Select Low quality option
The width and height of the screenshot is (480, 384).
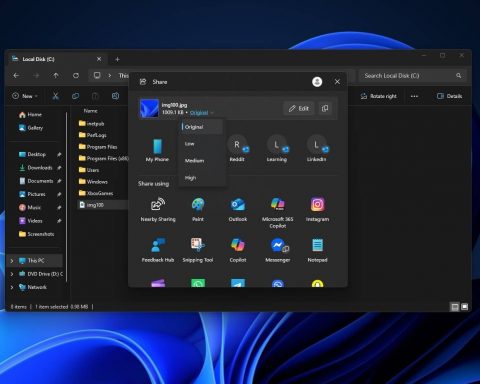point(202,144)
